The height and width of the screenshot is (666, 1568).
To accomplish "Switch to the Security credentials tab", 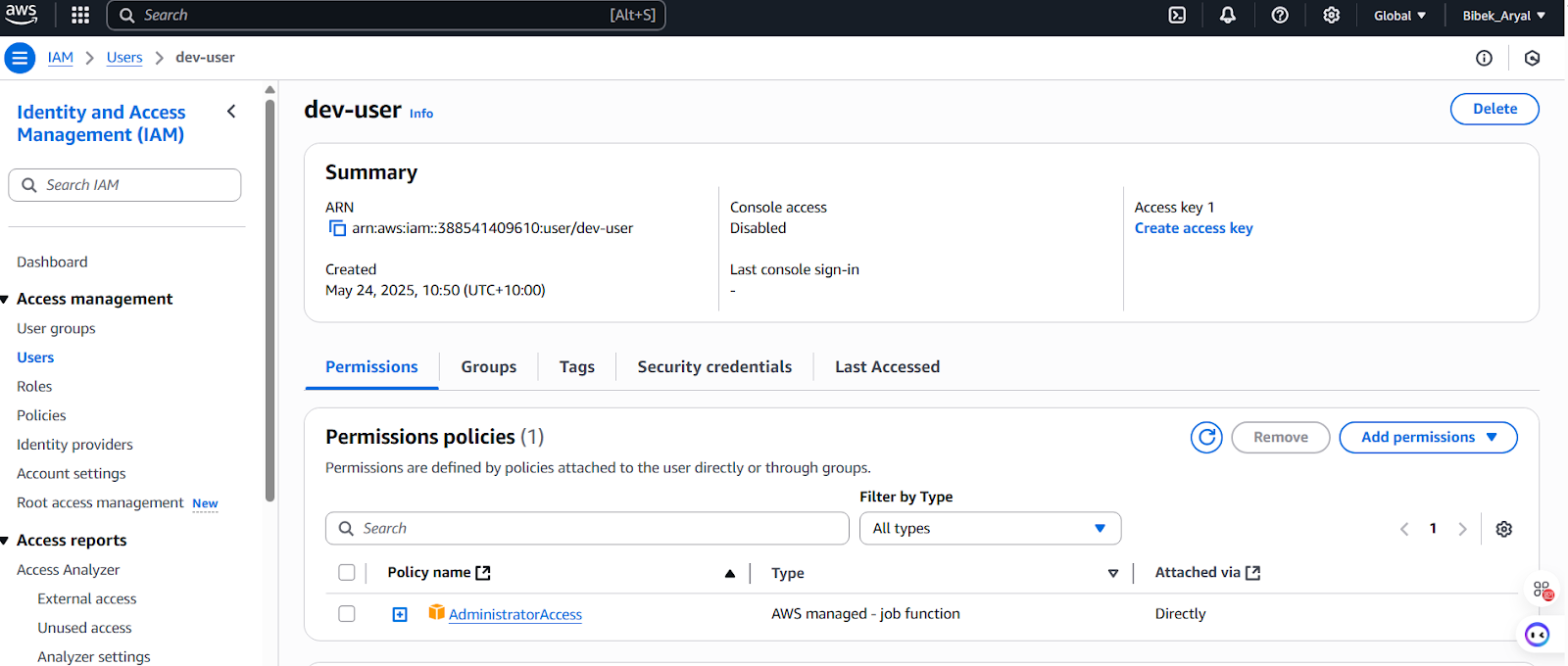I will pos(714,367).
